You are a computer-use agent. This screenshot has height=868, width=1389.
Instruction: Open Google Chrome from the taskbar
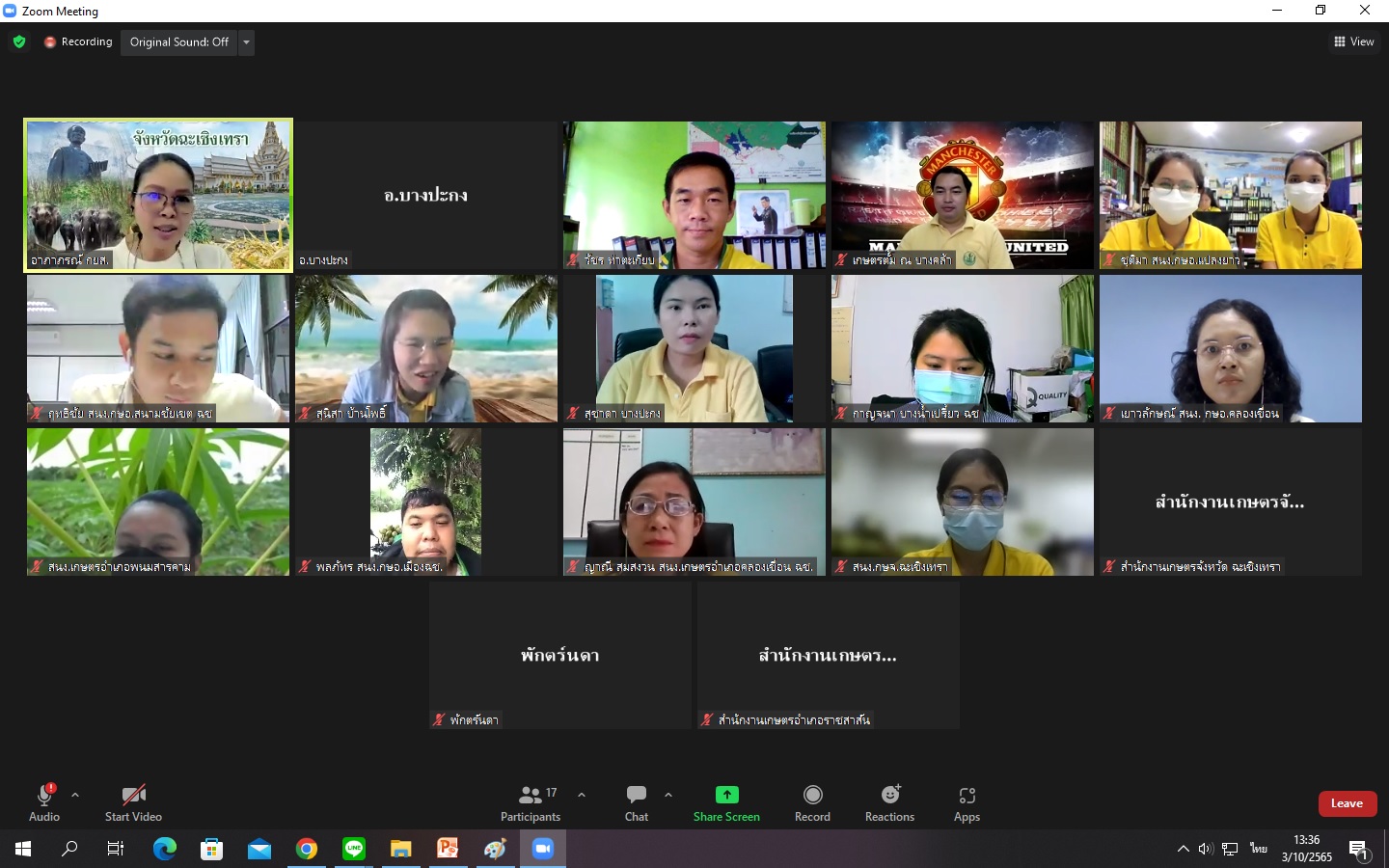[x=307, y=849]
